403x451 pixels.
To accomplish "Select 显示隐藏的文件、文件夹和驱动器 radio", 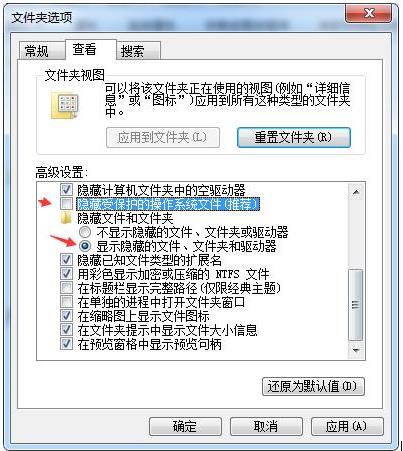I will (x=85, y=246).
